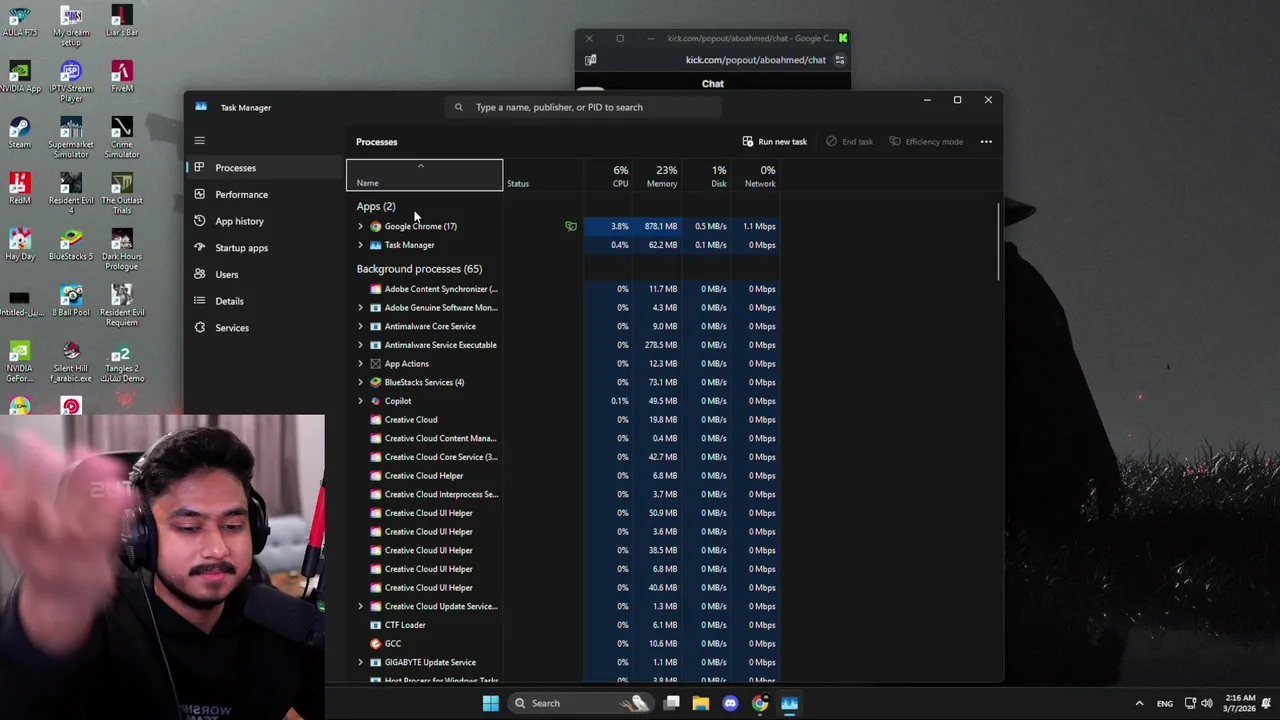Open the Windows Start menu
Image resolution: width=1280 pixels, height=720 pixels.
click(x=491, y=703)
